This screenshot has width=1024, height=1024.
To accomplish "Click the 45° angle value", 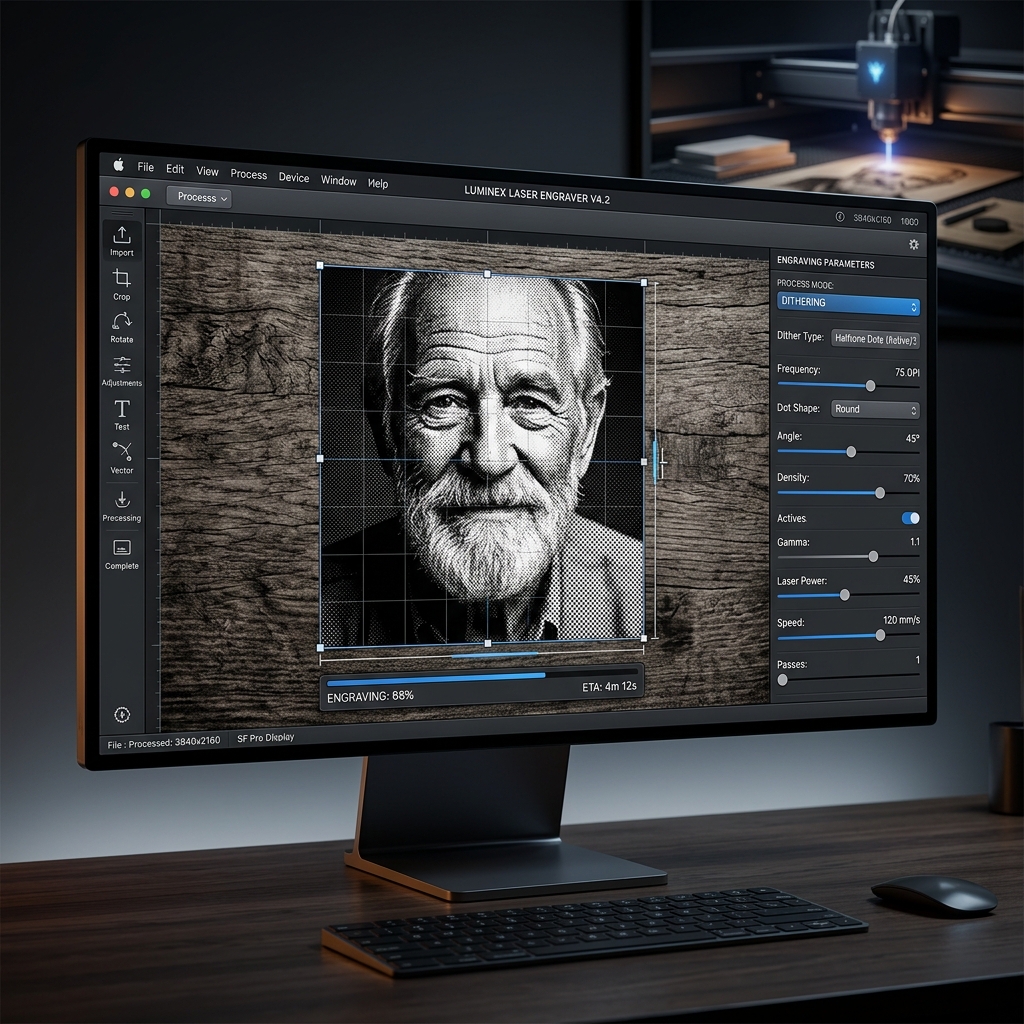I will click(912, 438).
